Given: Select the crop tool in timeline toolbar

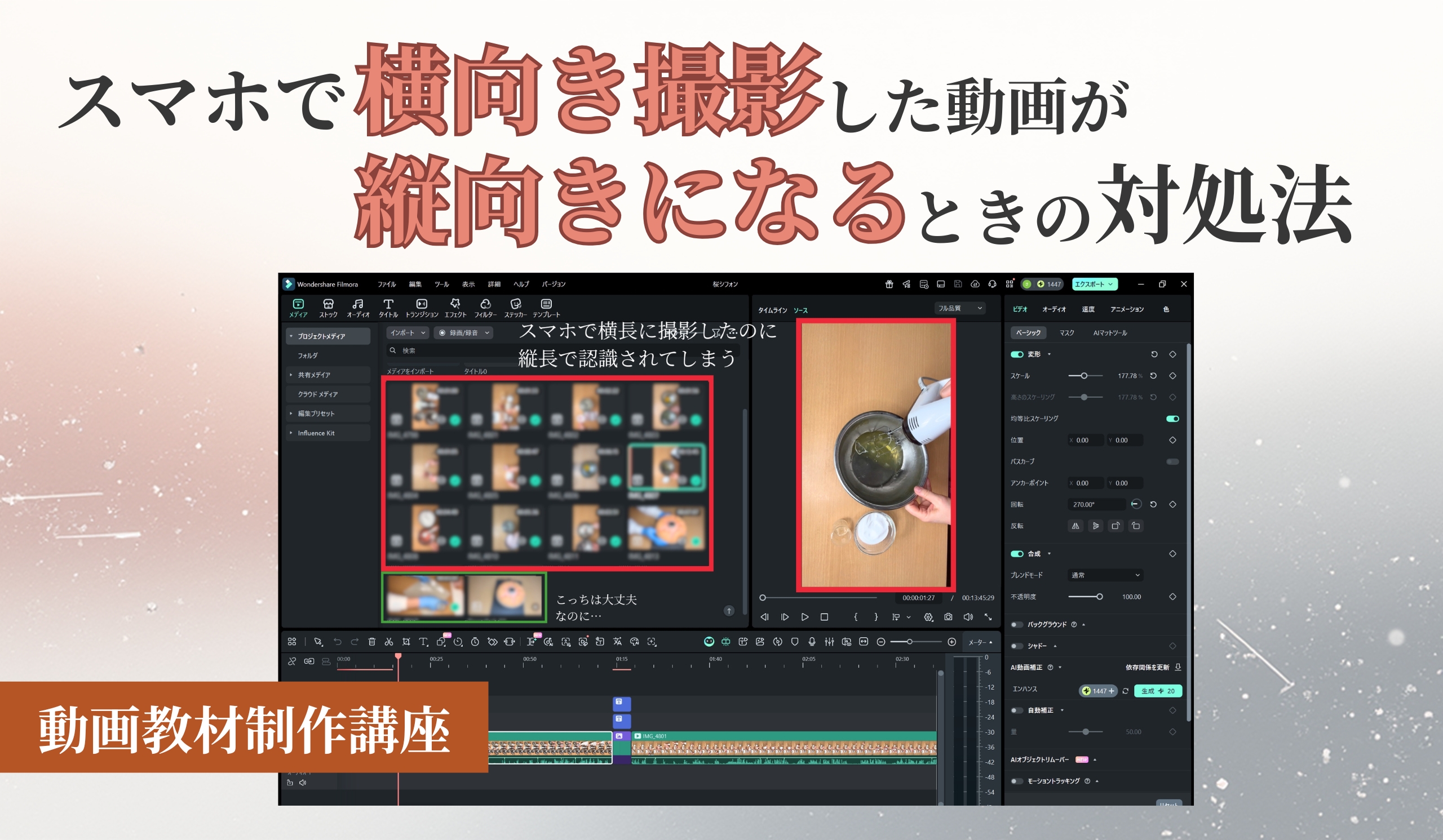Looking at the screenshot, I should coord(406,642).
